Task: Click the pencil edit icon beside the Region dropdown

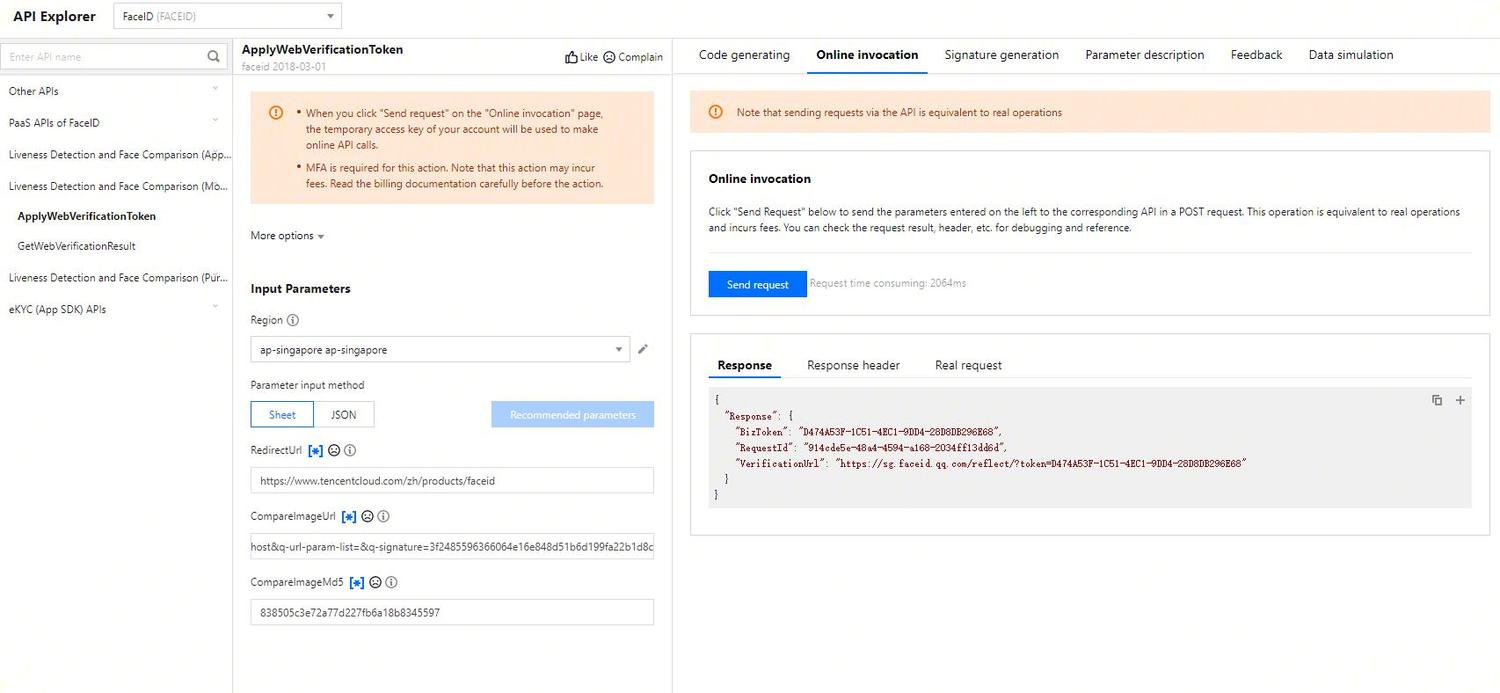Action: point(643,349)
